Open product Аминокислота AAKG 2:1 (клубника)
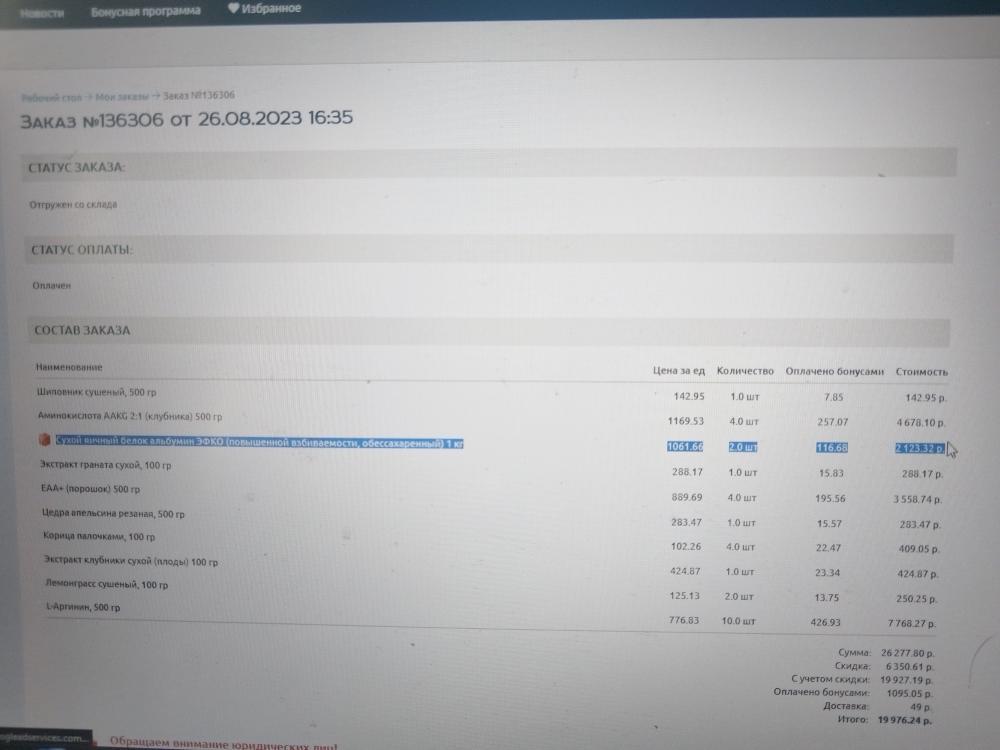 pos(129,416)
